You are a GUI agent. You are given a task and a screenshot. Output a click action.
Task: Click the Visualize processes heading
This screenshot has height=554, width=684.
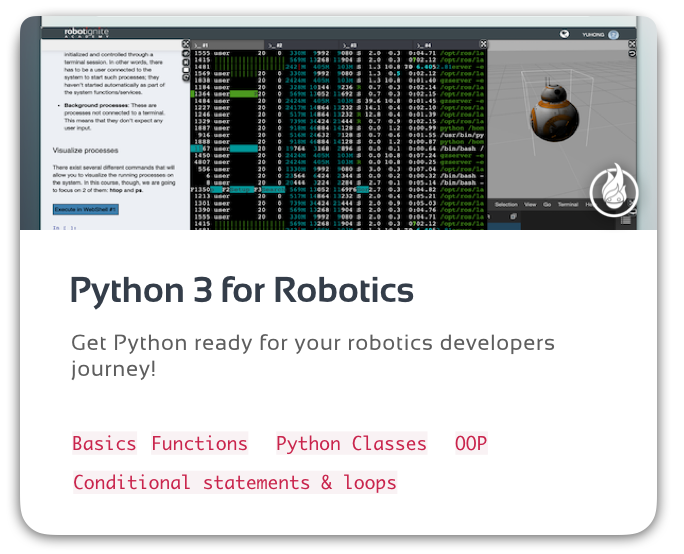(x=86, y=150)
